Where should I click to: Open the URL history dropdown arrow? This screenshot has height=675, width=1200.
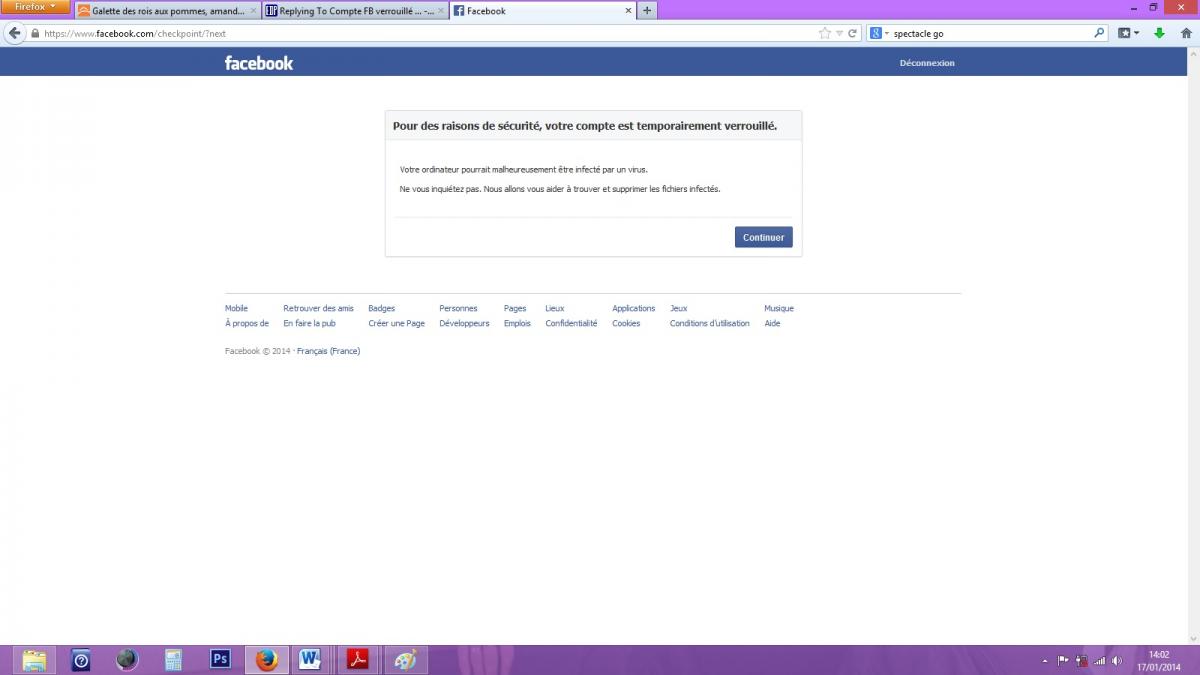[x=839, y=33]
